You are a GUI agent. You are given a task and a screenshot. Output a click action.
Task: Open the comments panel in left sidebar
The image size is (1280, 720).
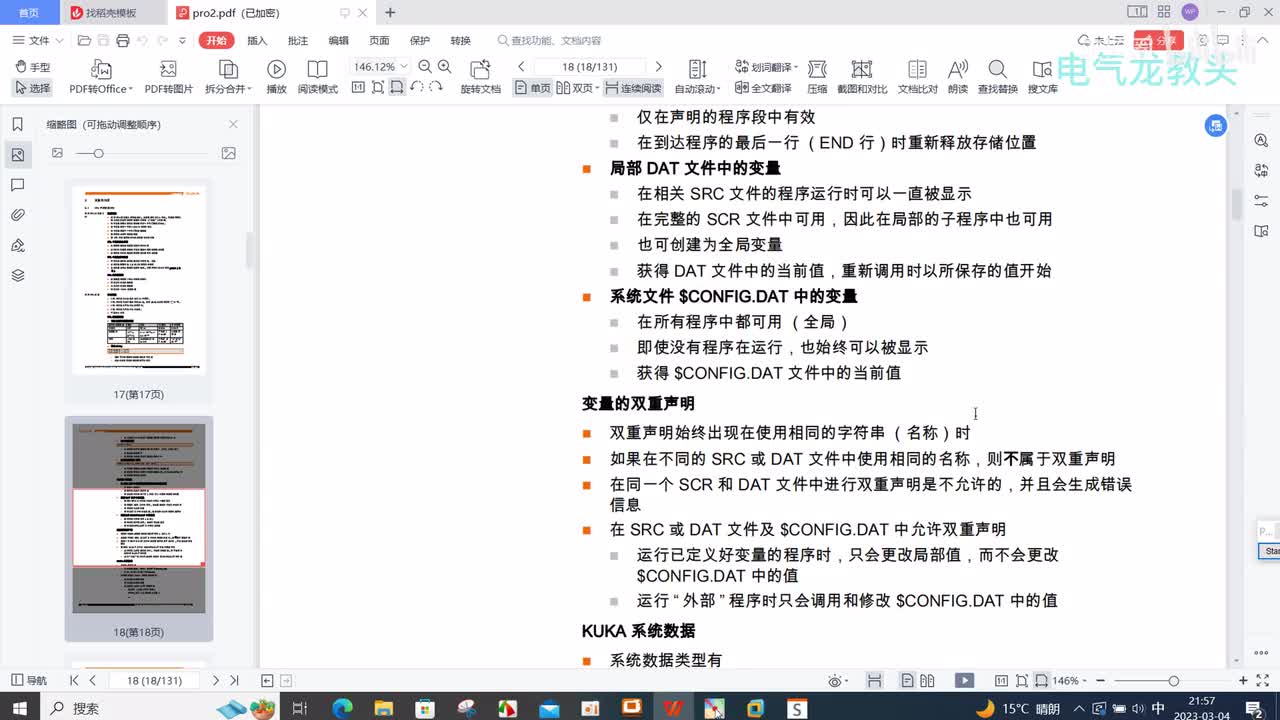click(17, 185)
